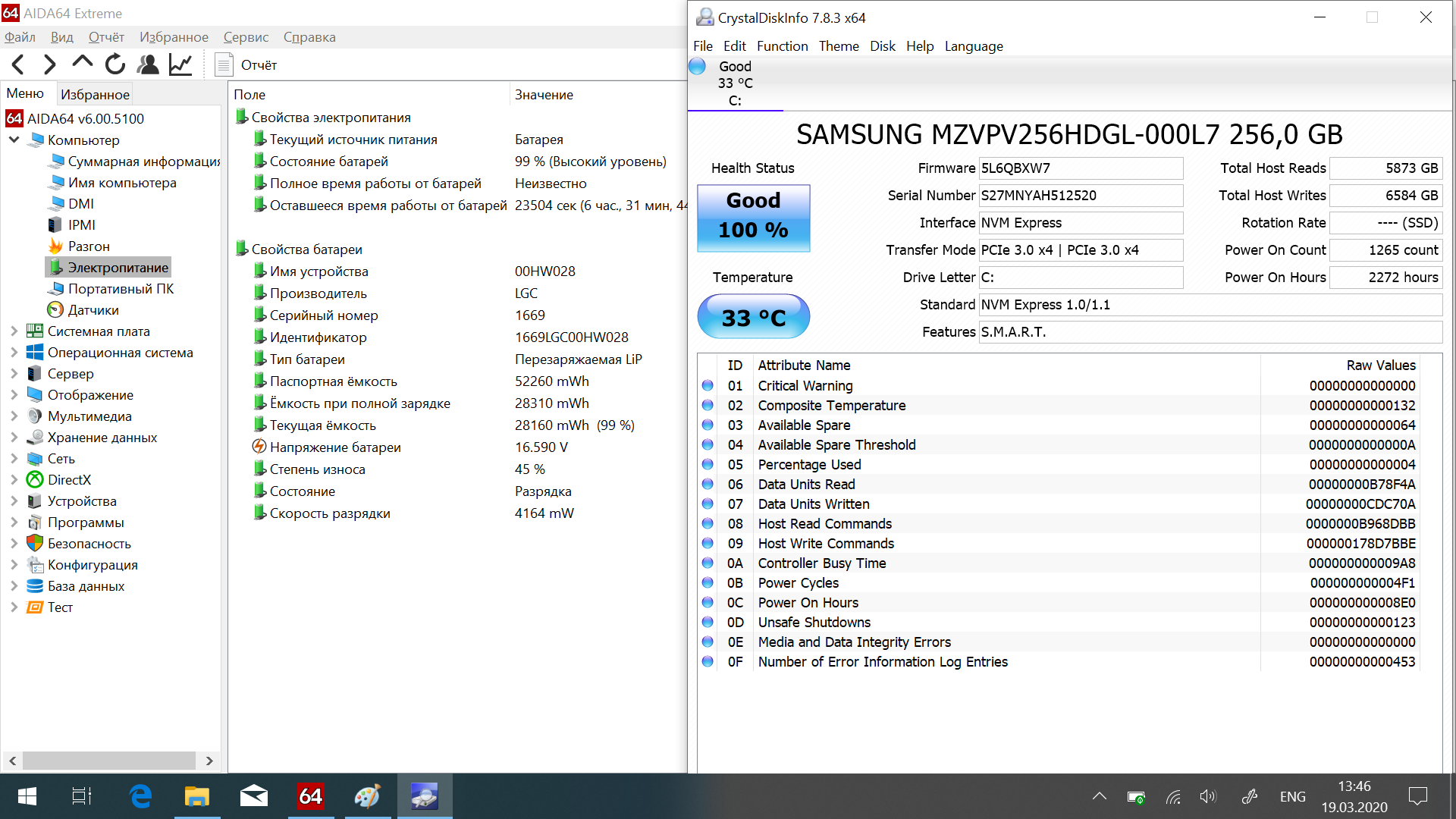
Task: Select Датчики in the Computer tree
Action: click(83, 309)
